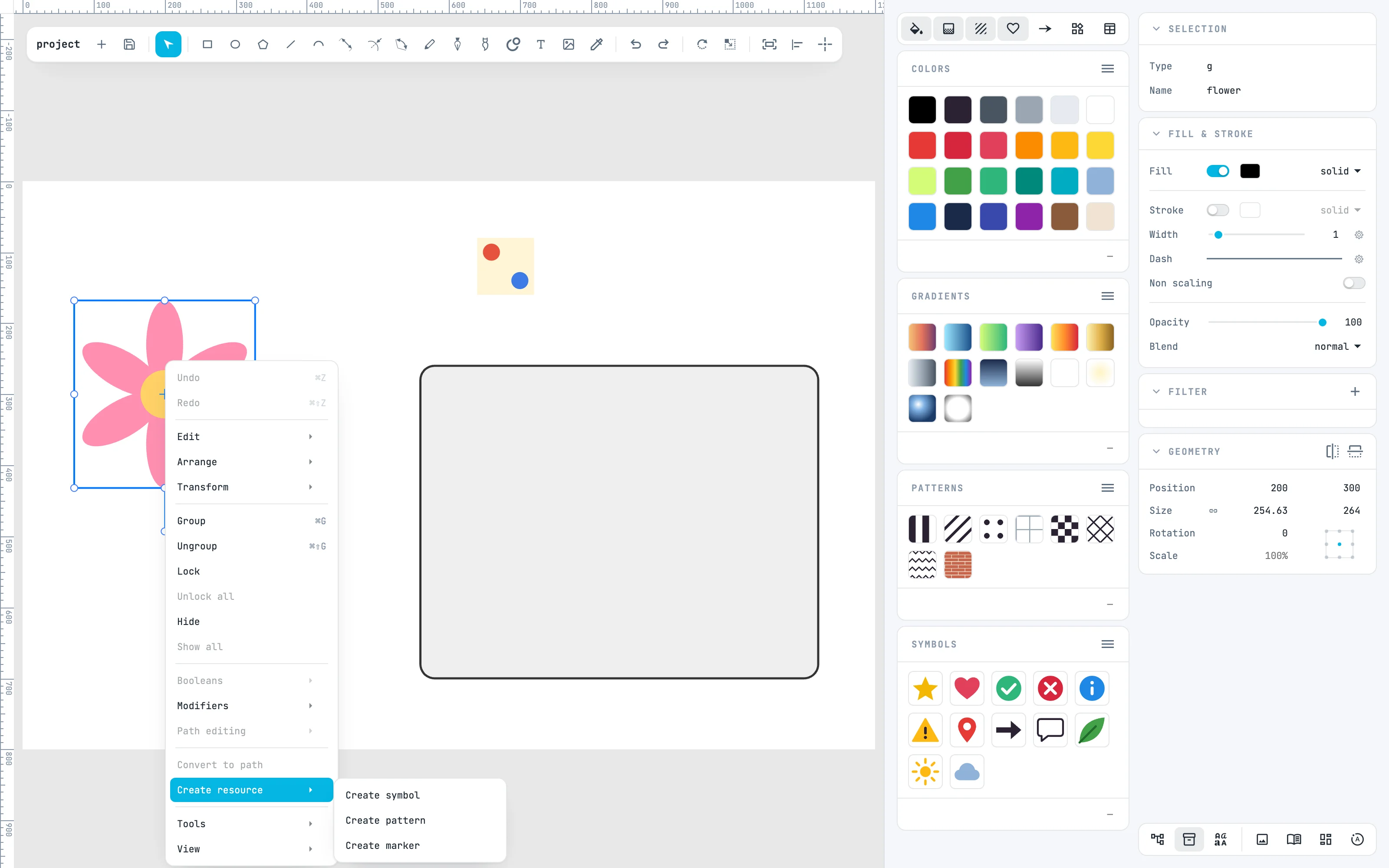Viewport: 1389px width, 868px height.
Task: Enable the Non scaling toggle
Action: click(x=1353, y=283)
